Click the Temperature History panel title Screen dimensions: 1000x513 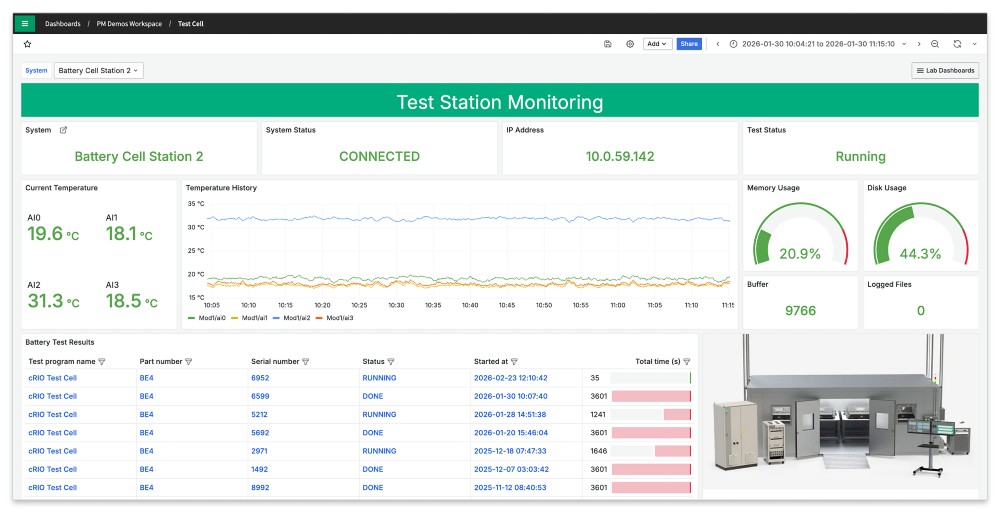pyautogui.click(x=221, y=188)
